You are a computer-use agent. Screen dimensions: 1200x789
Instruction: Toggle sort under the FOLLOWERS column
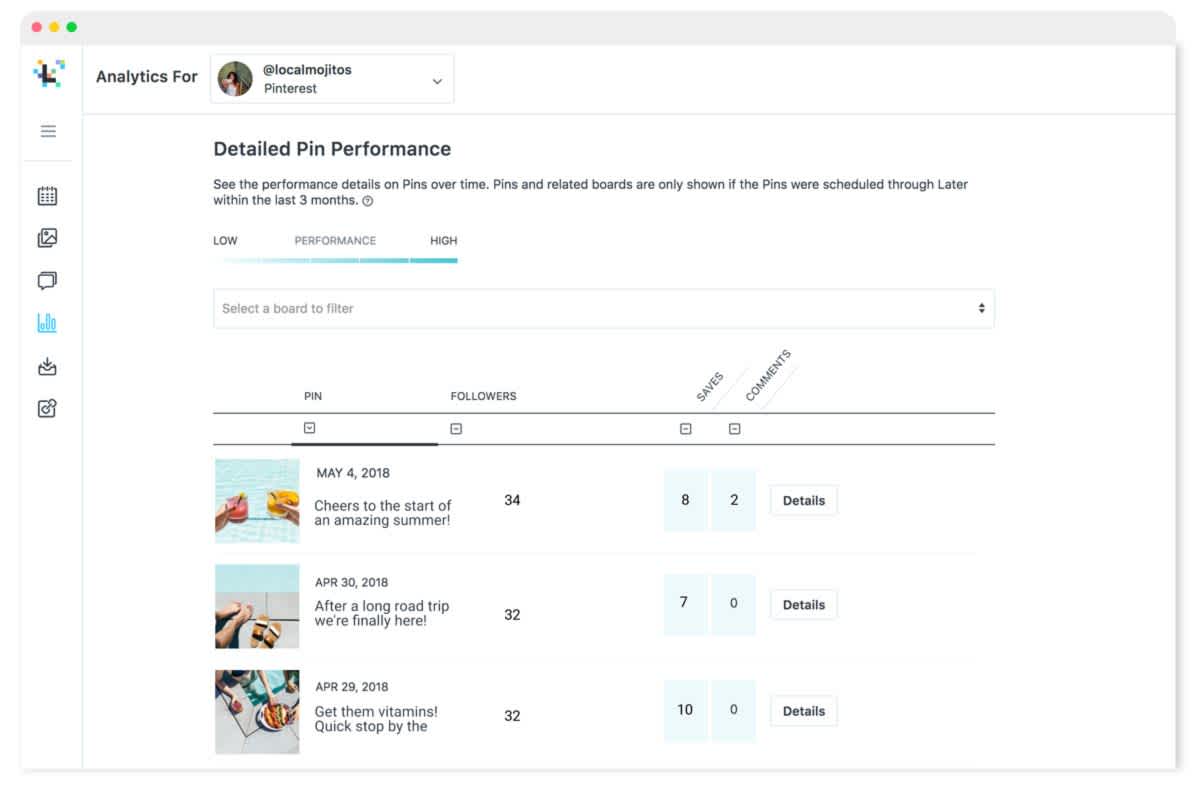click(x=456, y=429)
